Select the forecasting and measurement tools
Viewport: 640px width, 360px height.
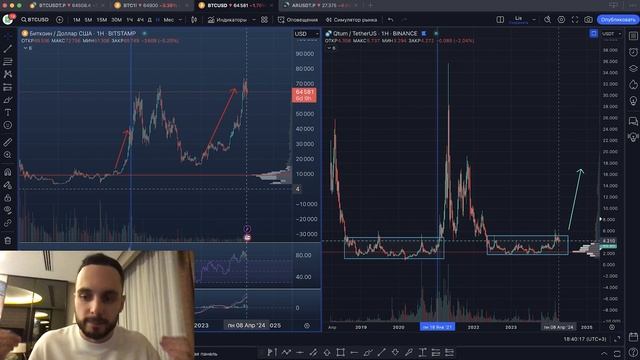8,87
